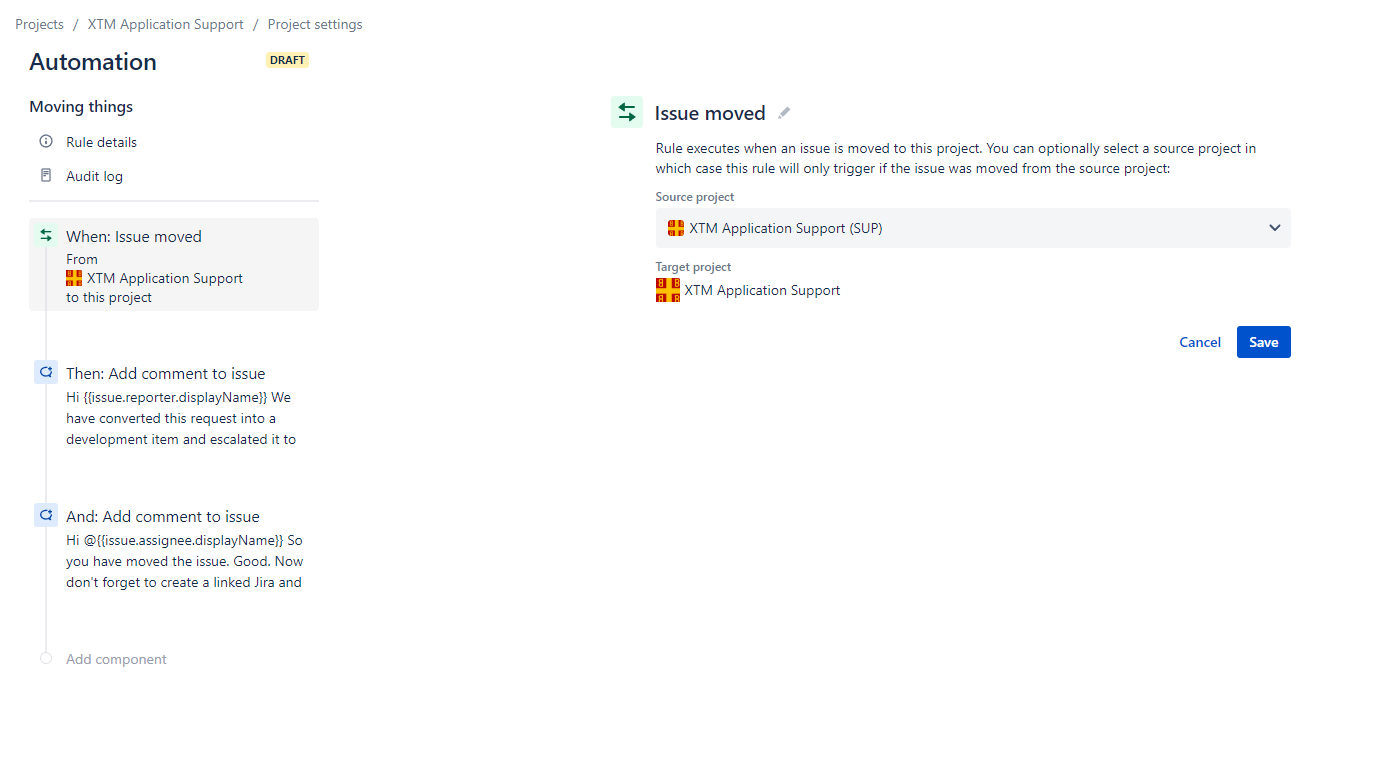Click the Source project label
This screenshot has width=1385, height=782.
tap(695, 197)
